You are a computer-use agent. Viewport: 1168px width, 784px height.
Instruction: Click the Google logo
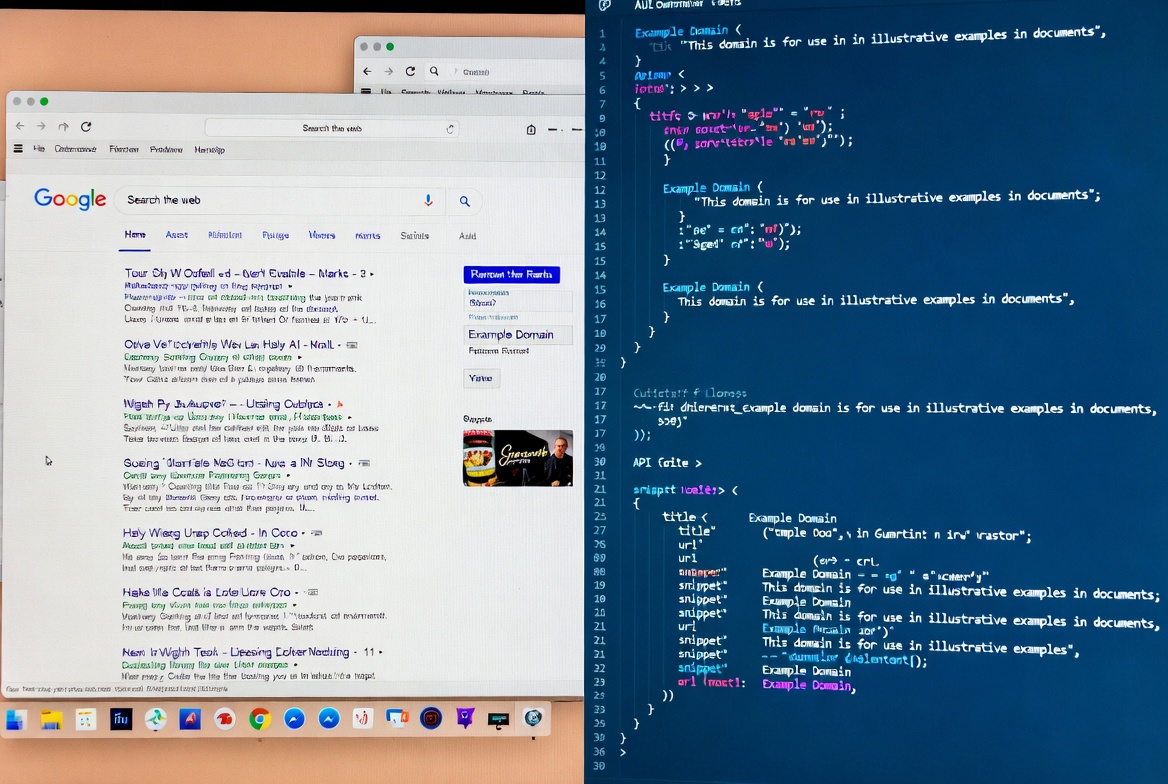point(70,199)
